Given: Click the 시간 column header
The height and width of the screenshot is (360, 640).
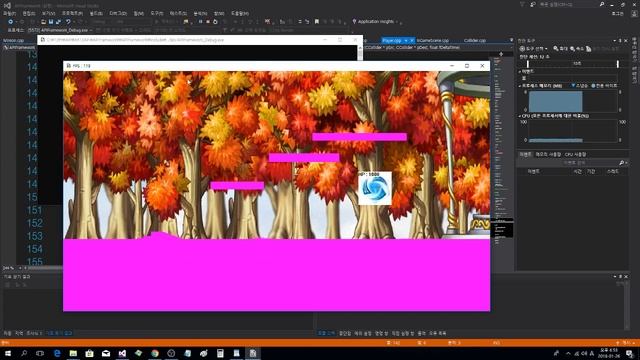Looking at the screenshot, I should [578, 172].
